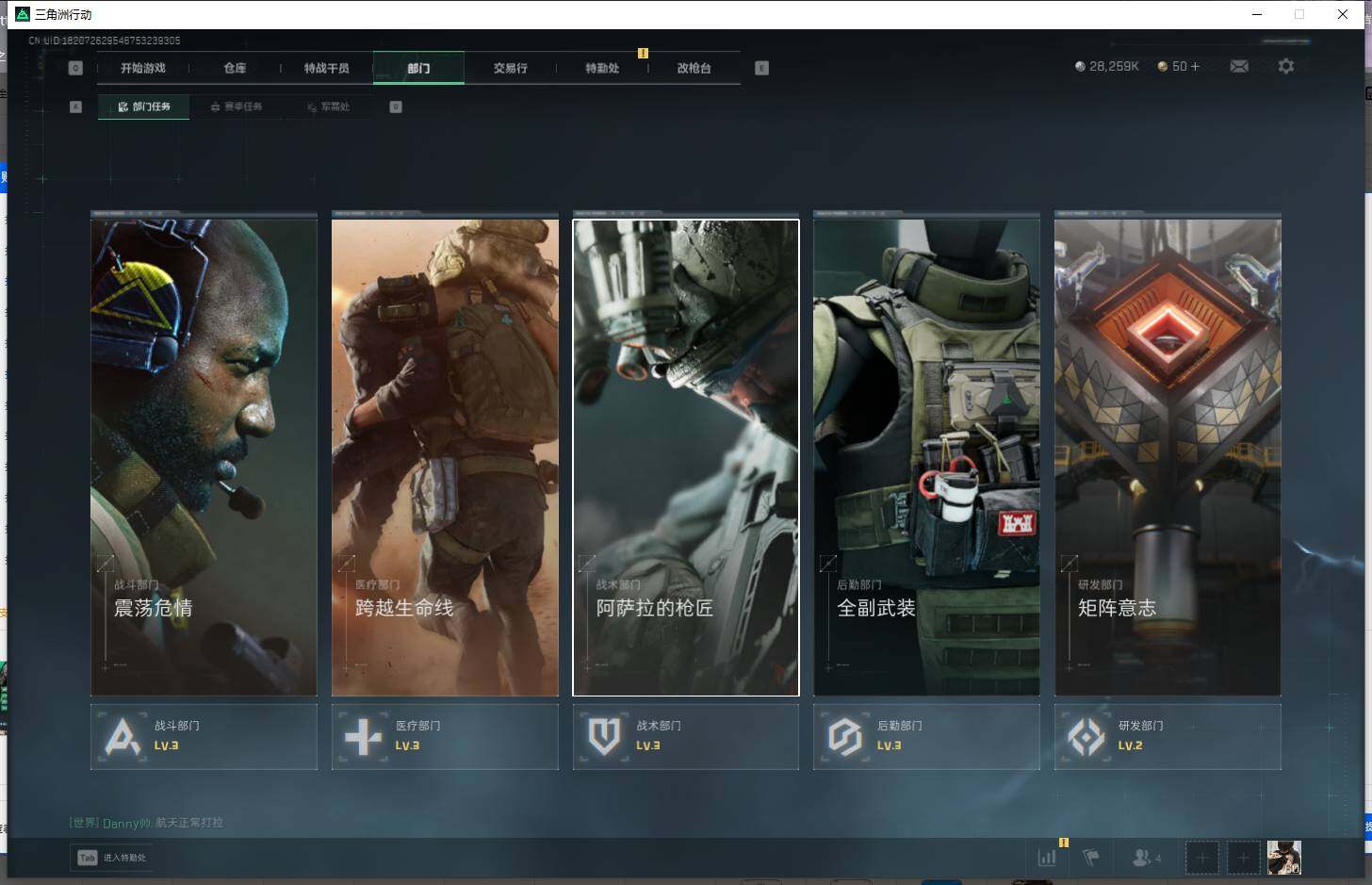Click the 战术部门 shield emblem icon
Viewport: 1372px width, 885px height.
tap(604, 737)
